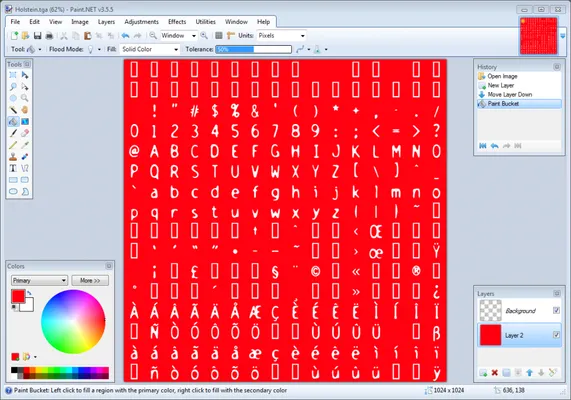The height and width of the screenshot is (400, 571).
Task: Swap primary and secondary colors arrow
Action: click(x=29, y=293)
